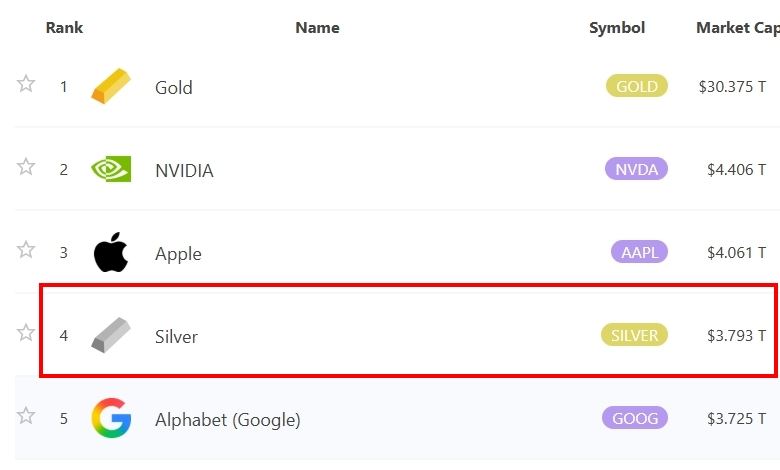This screenshot has width=780, height=470.
Task: Click the purple AAPL symbol badge
Action: click(638, 252)
